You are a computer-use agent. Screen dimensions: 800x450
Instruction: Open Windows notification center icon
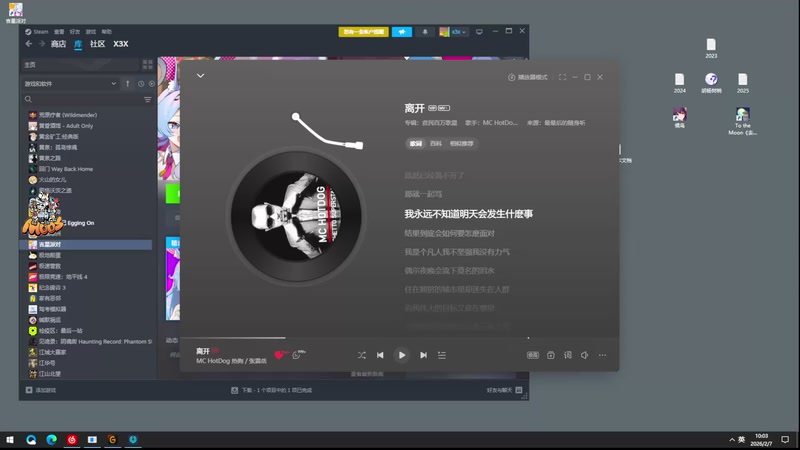[x=785, y=440]
